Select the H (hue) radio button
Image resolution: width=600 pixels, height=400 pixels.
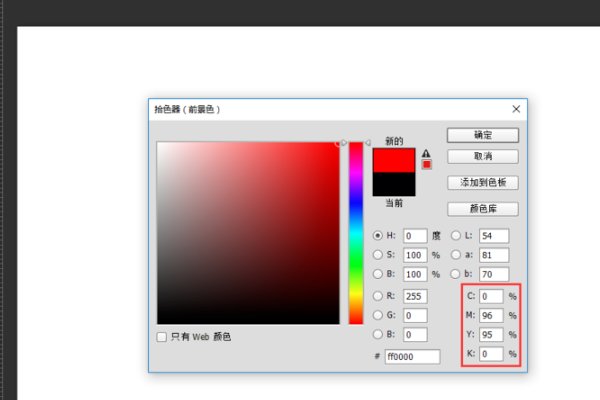point(377,236)
